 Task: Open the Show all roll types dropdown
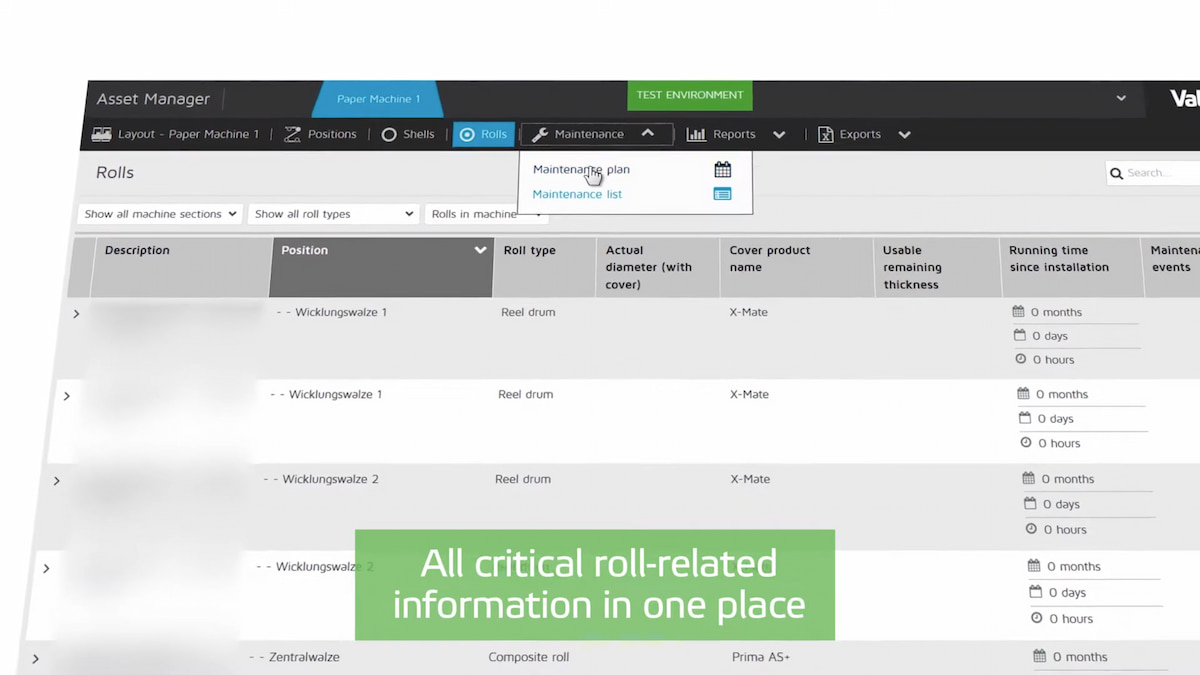coord(333,214)
